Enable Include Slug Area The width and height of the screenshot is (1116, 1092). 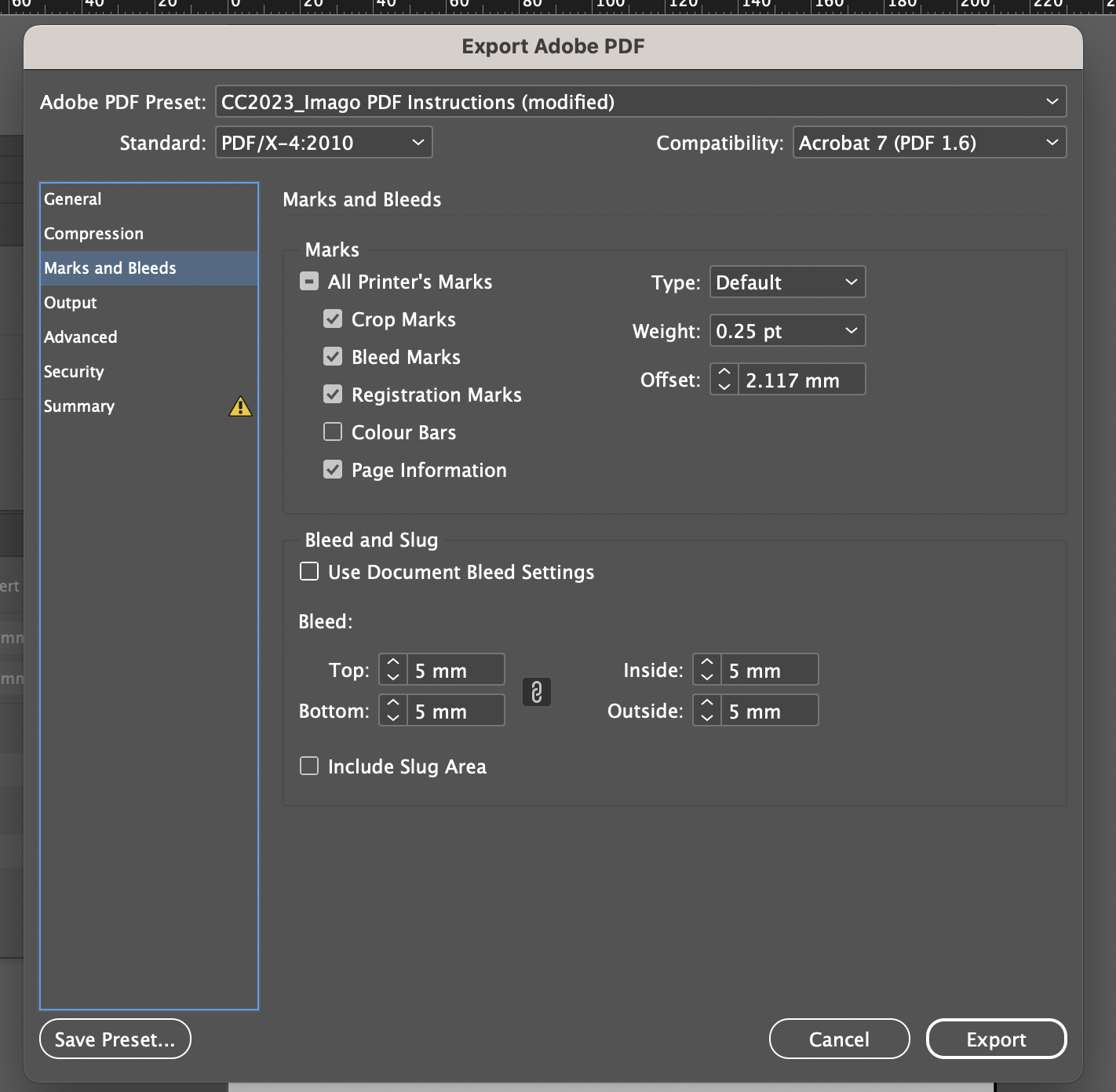coord(308,766)
